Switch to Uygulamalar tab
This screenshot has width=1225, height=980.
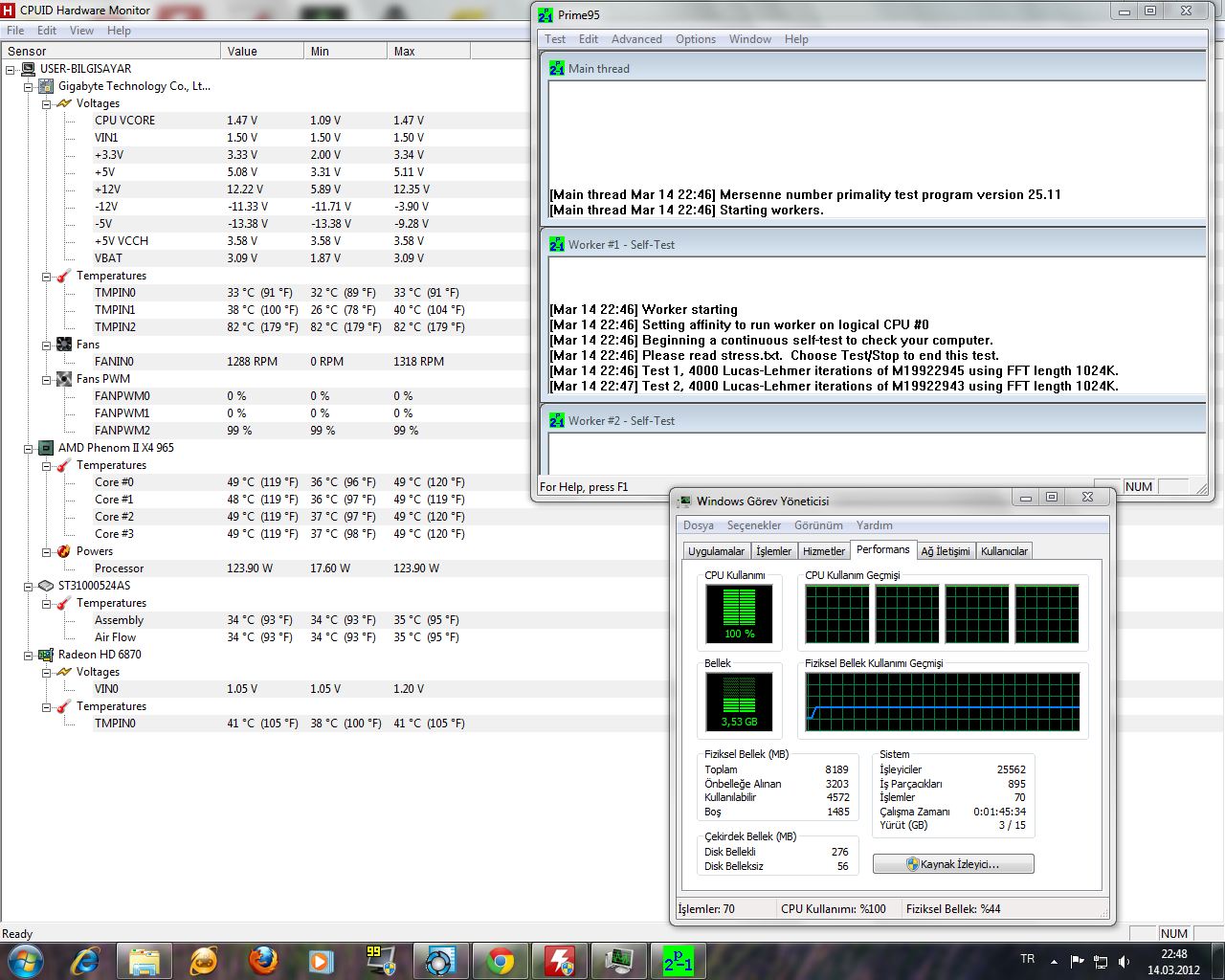pos(716,551)
